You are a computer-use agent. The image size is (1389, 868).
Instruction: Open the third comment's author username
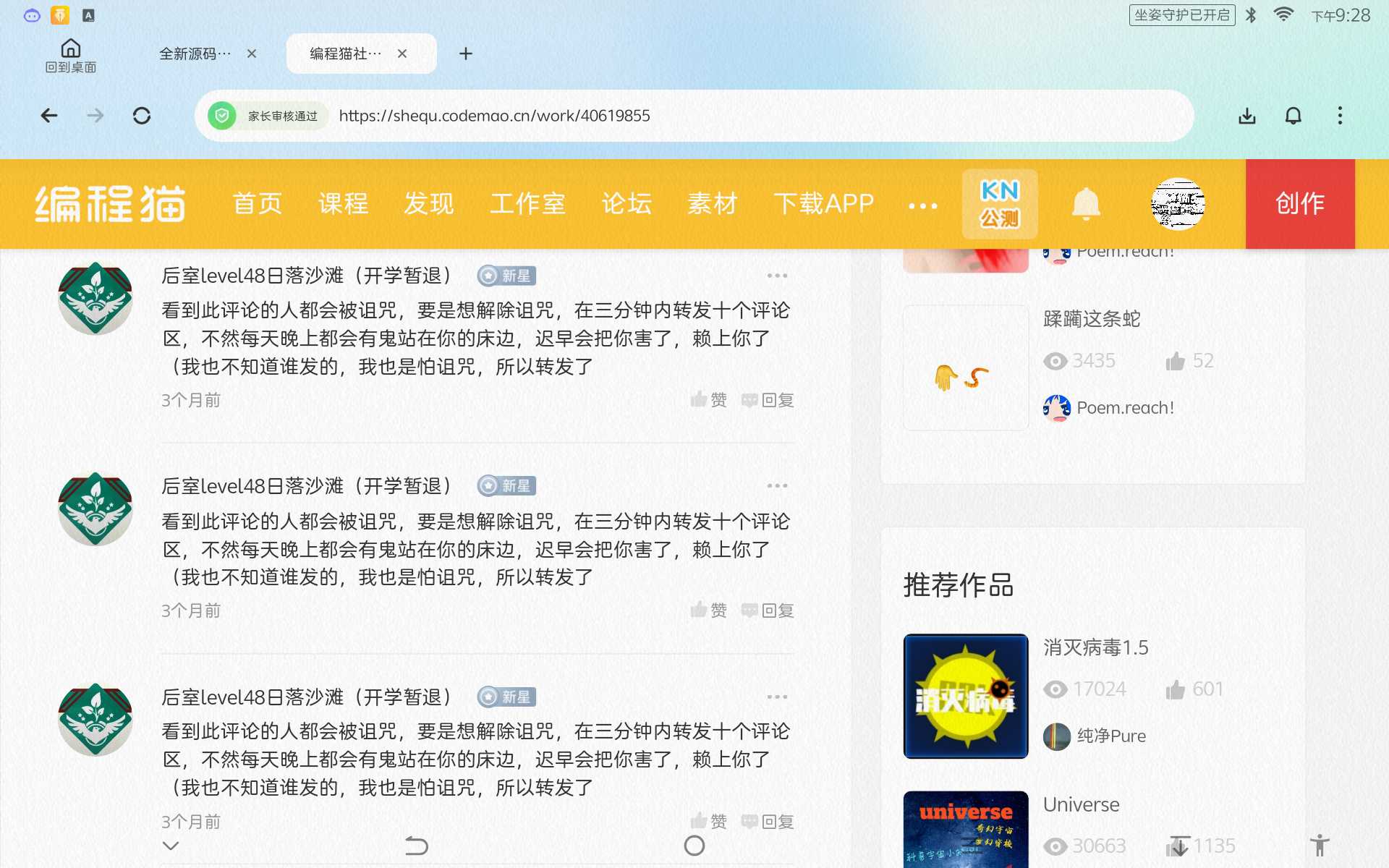click(307, 697)
